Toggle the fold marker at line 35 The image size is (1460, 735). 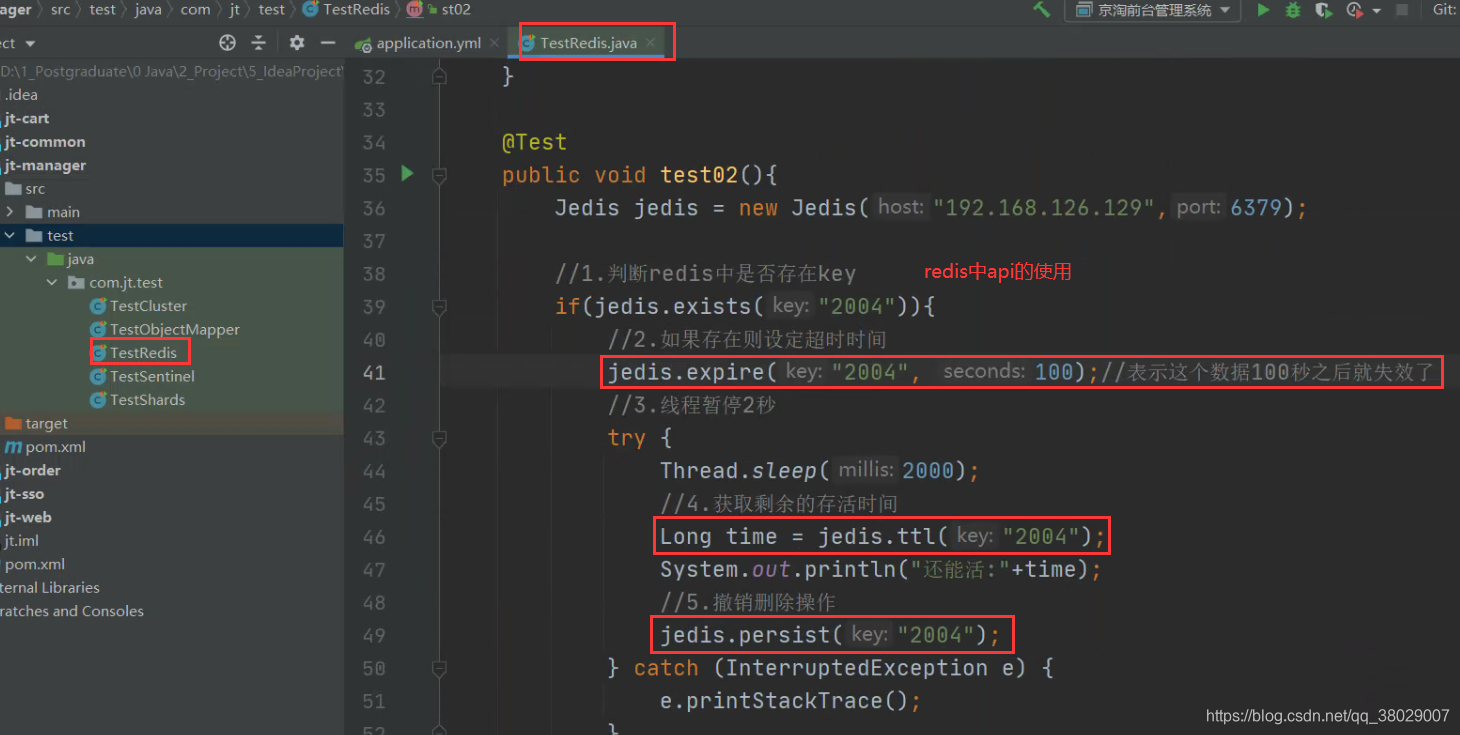[438, 175]
